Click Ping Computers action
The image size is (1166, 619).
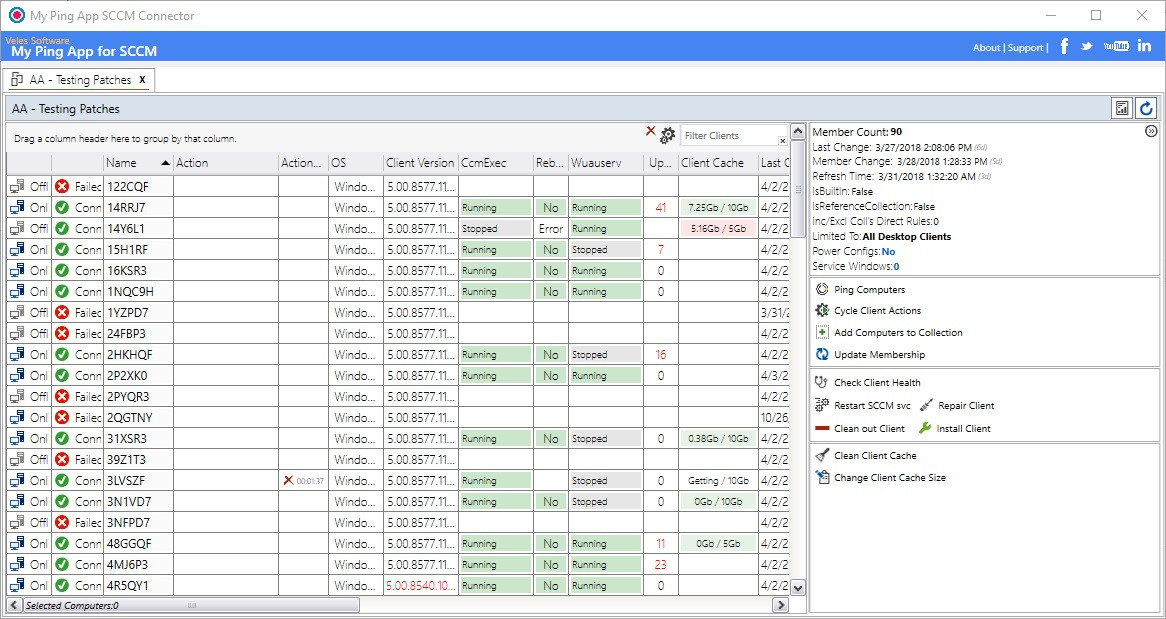point(860,289)
